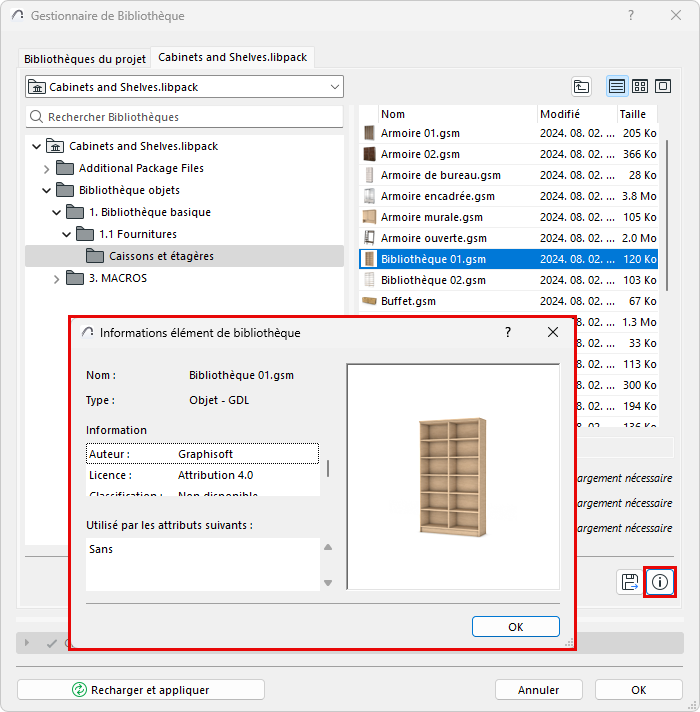The width and height of the screenshot is (700, 712).
Task: Click Licence: Attribution 4.0 row
Action: [x=202, y=475]
